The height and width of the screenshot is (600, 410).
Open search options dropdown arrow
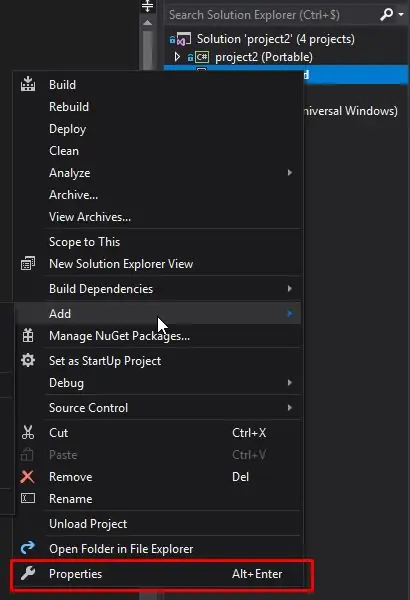(401, 15)
